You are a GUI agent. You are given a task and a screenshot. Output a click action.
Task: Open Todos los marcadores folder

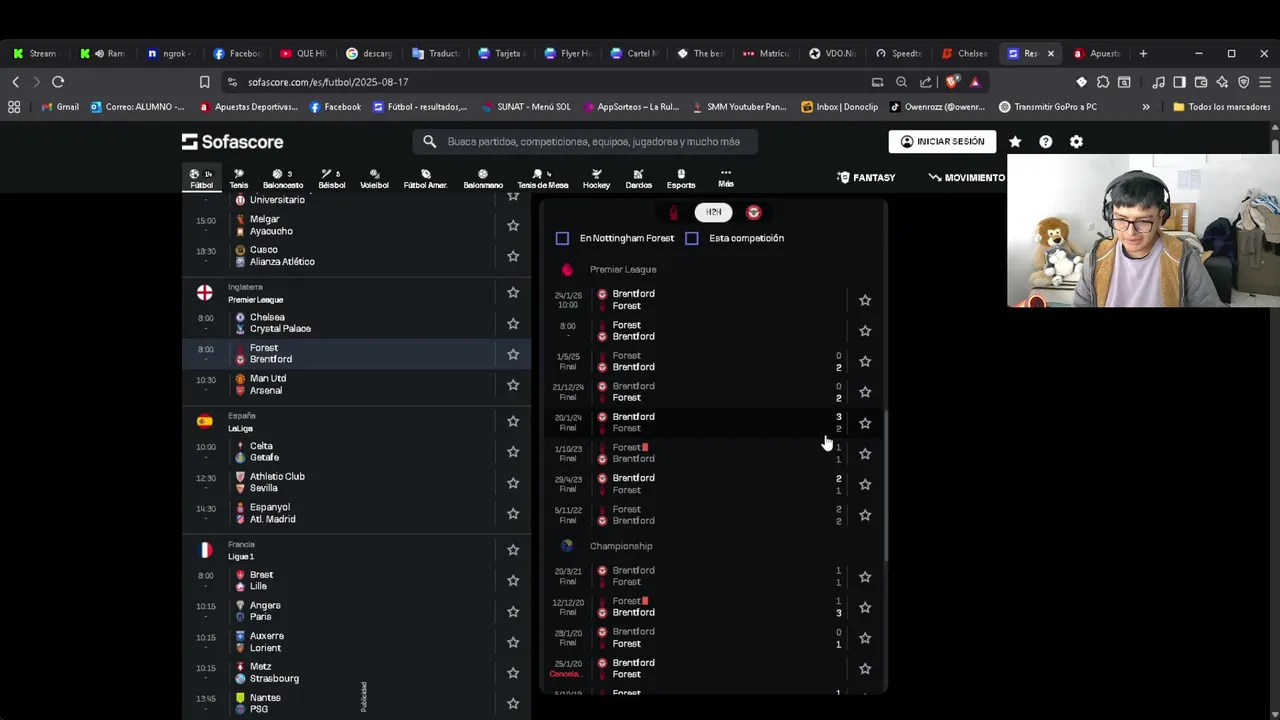(x=1221, y=107)
